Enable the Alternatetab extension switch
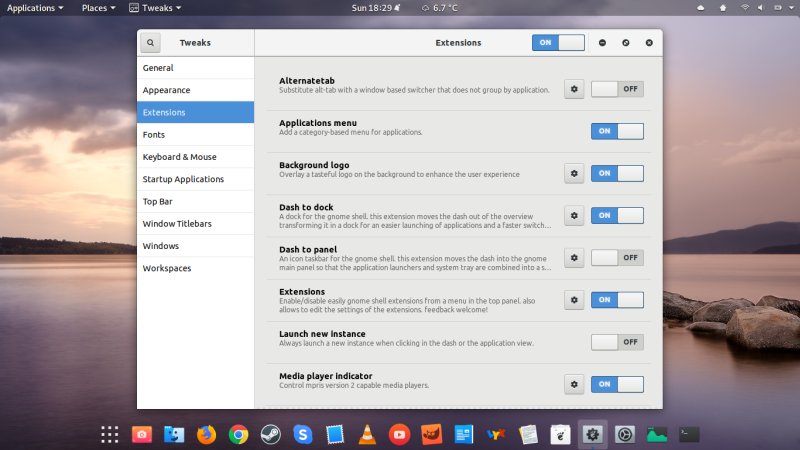Viewport: 800px width, 450px height. (617, 89)
